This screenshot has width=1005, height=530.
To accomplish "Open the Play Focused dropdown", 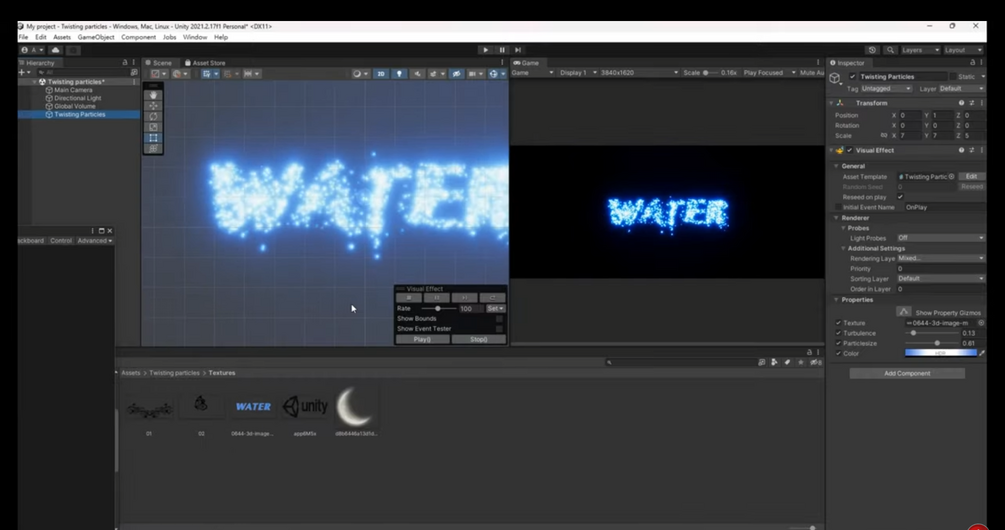I will coord(770,73).
